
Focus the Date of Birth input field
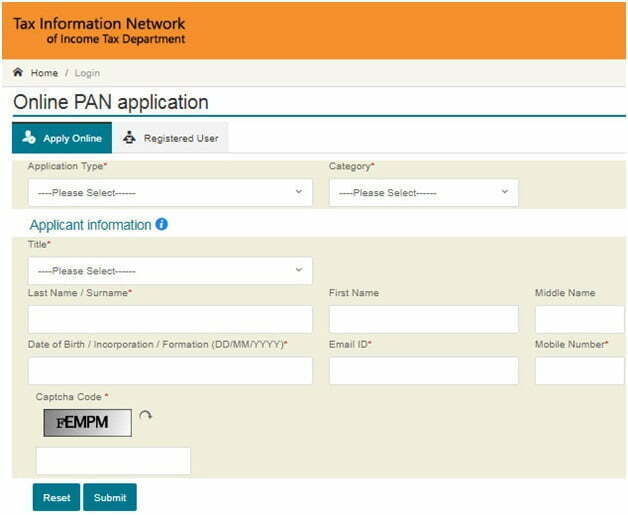(170, 371)
